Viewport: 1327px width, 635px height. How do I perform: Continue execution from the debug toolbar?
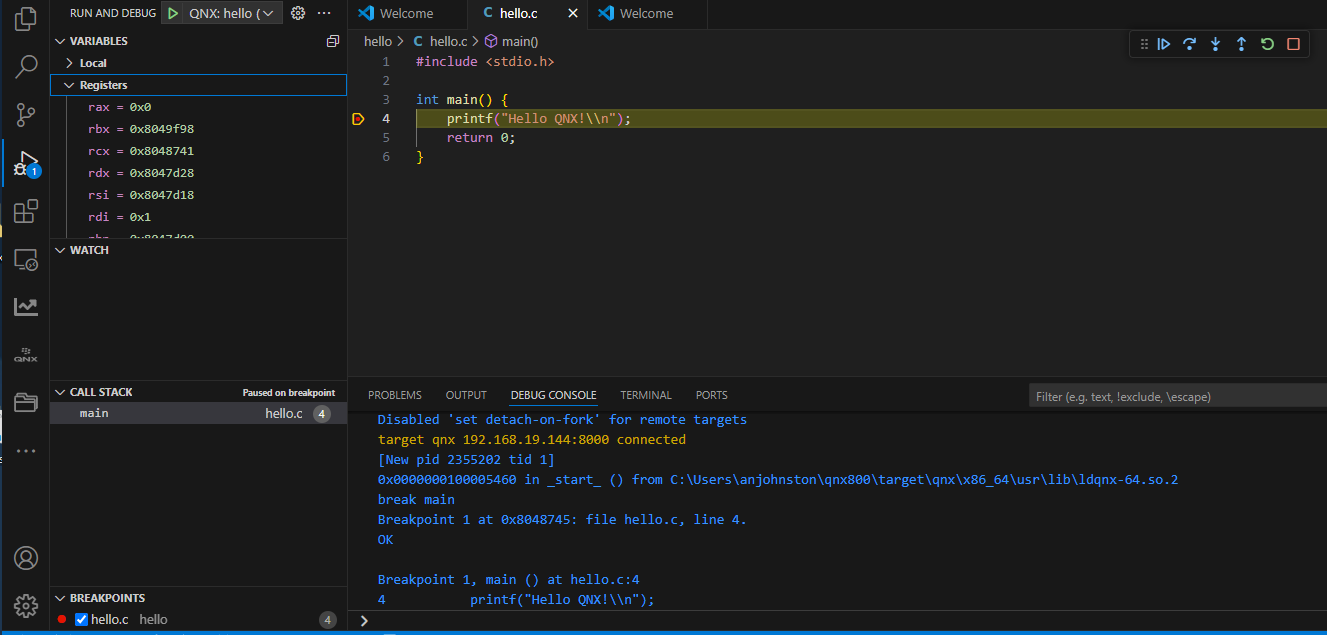1164,44
